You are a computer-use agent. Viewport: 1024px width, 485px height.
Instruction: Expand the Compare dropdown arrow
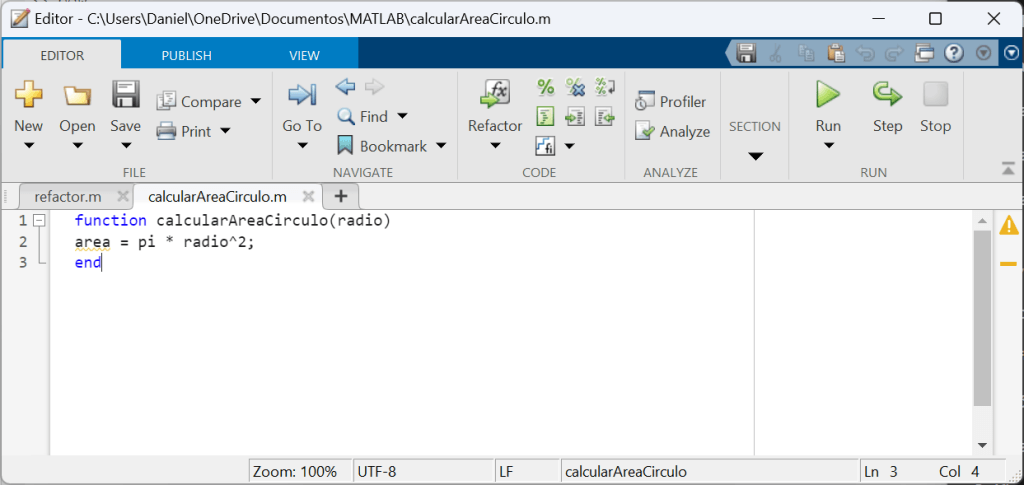point(256,102)
